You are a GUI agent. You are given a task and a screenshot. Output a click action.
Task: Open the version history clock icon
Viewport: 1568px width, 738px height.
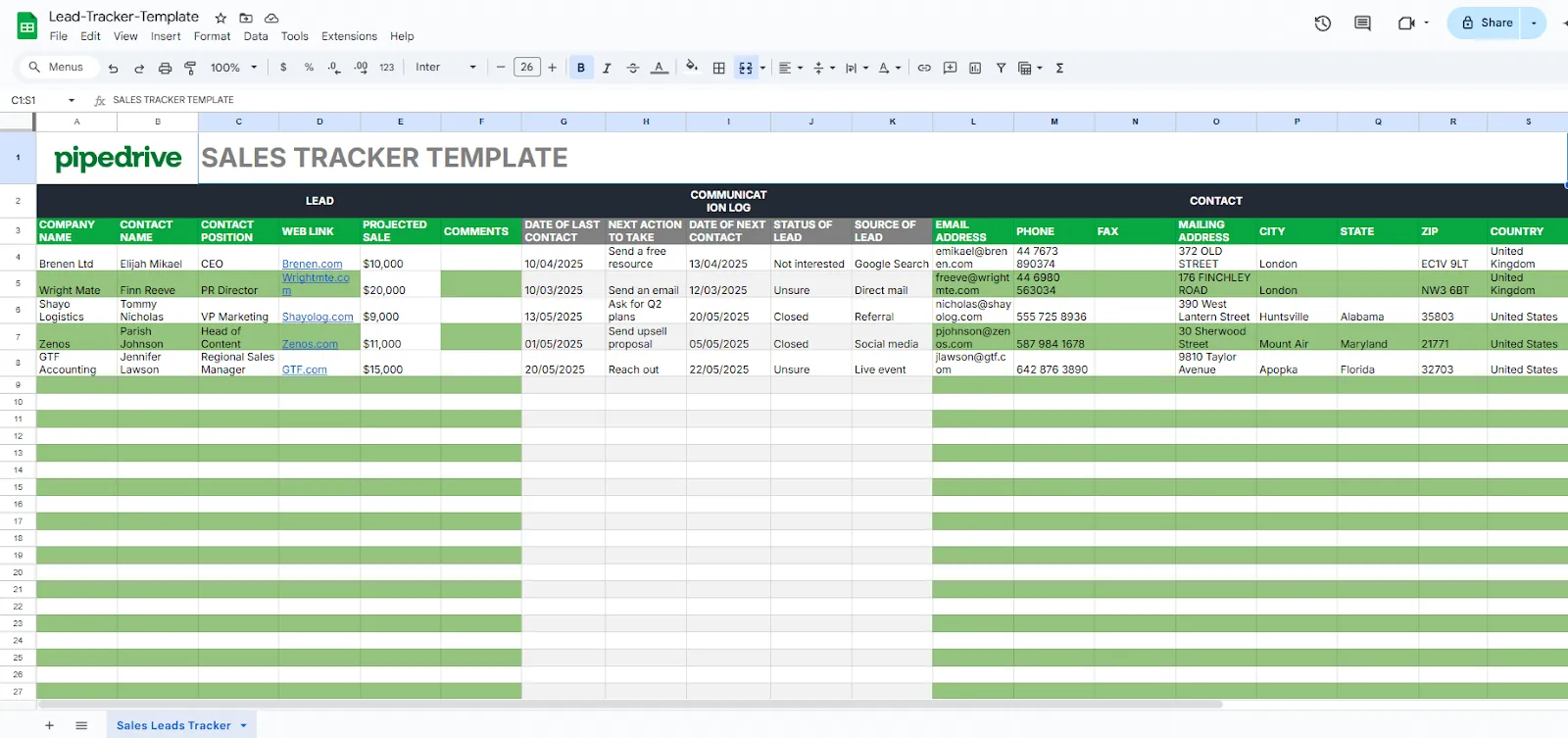point(1323,23)
